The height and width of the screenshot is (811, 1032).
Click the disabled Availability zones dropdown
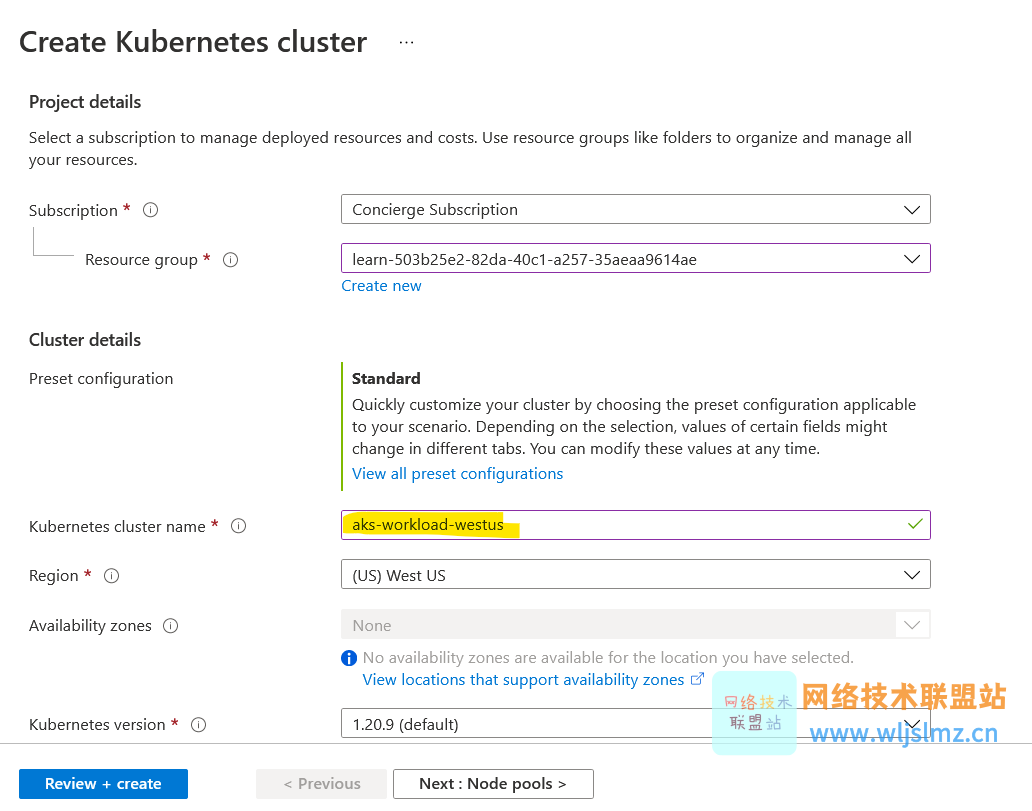tap(635, 625)
